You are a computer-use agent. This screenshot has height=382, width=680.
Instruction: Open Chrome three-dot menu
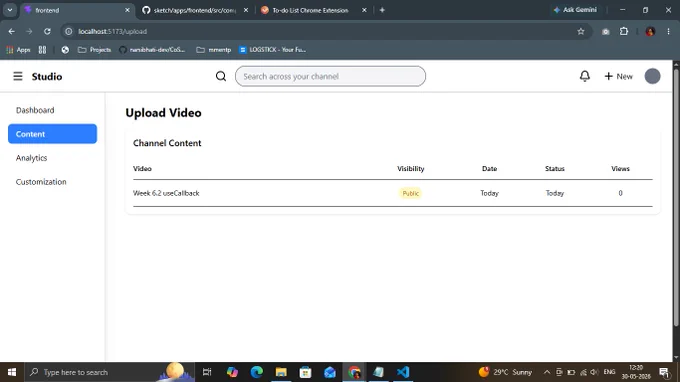[x=668, y=31]
